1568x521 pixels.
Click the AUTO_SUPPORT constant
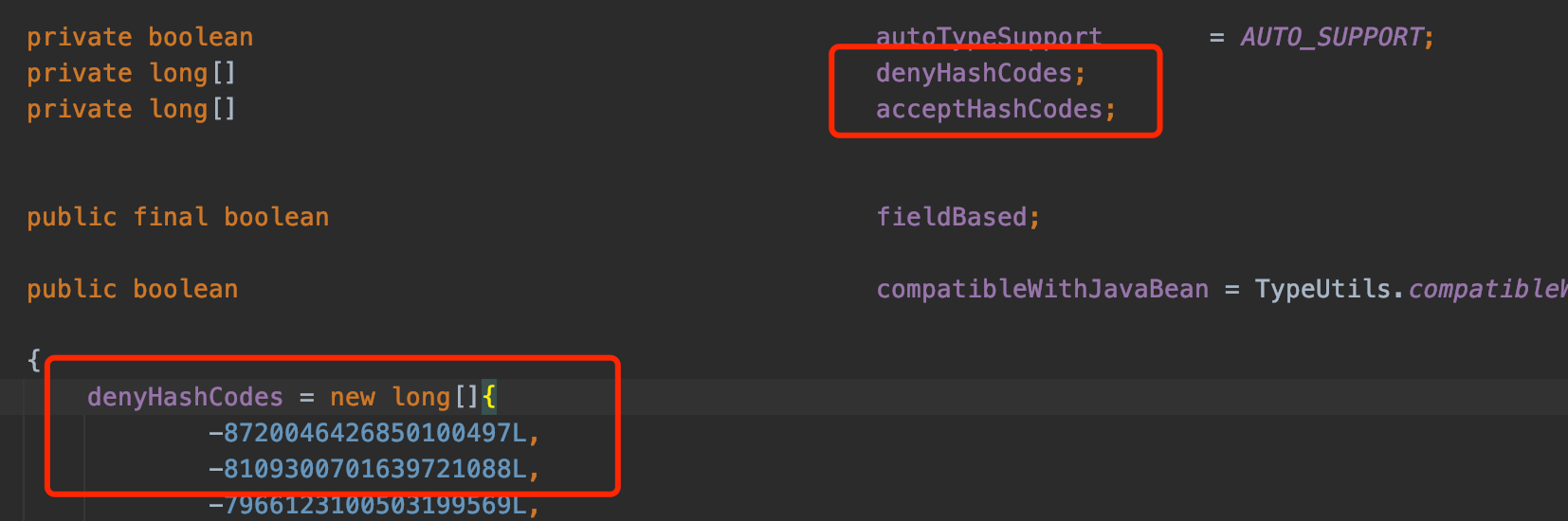pyautogui.click(x=1332, y=37)
